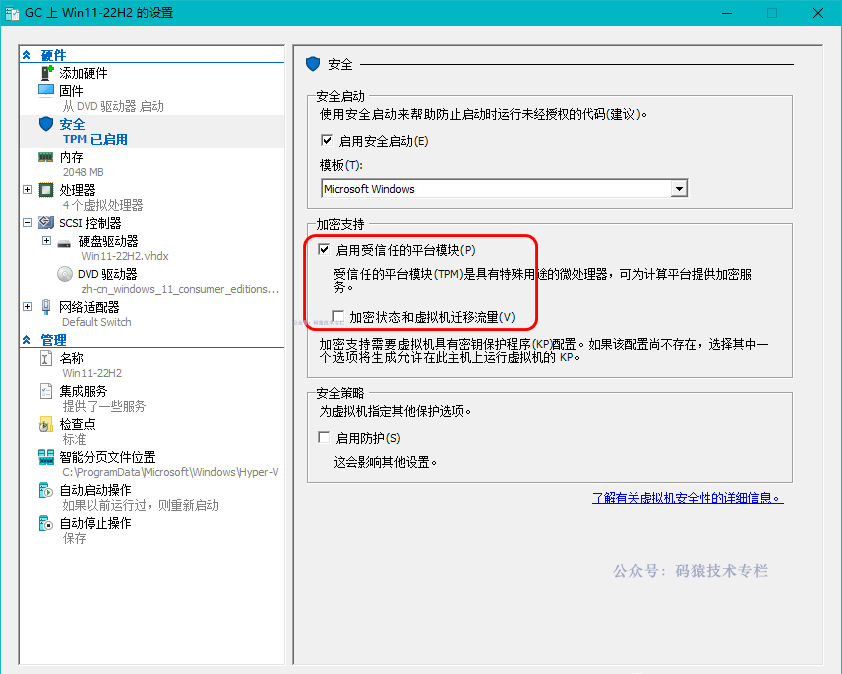
Task: Select the 检查点 checkpoint icon
Action: (x=46, y=424)
